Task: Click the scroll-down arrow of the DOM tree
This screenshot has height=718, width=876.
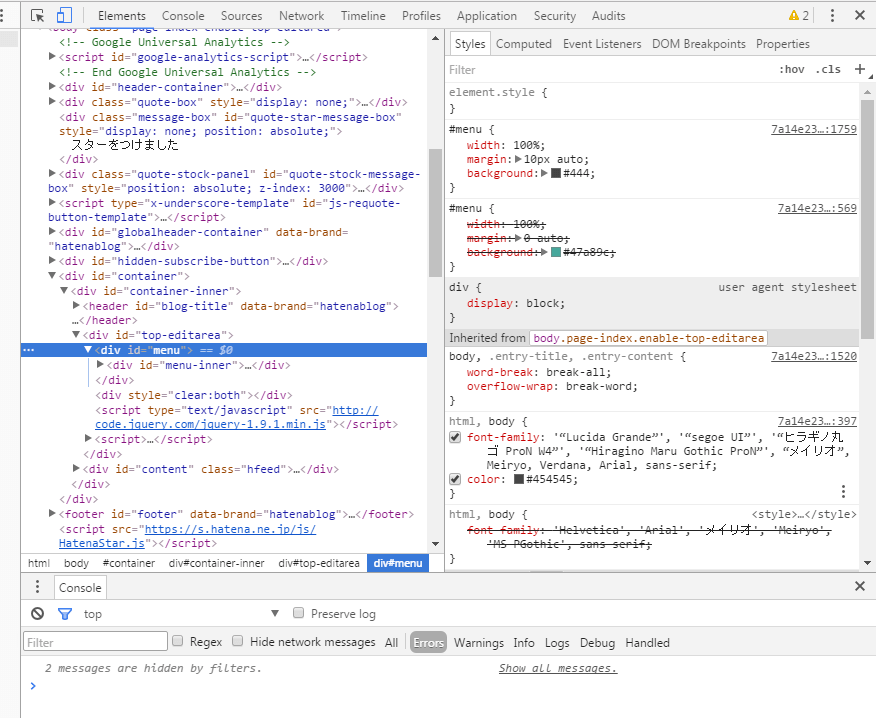Action: coord(435,544)
